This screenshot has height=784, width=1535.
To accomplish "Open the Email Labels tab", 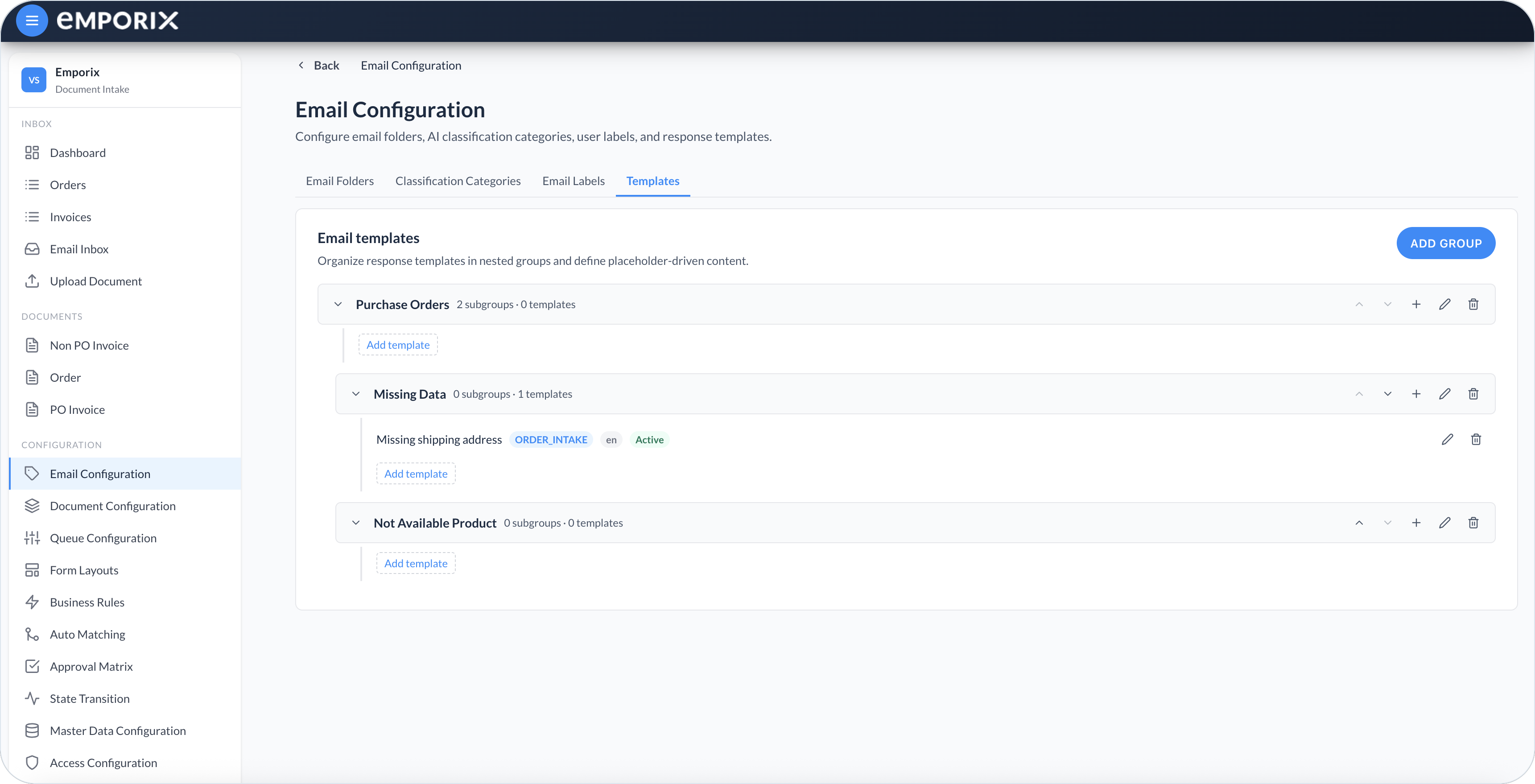I will coord(573,181).
